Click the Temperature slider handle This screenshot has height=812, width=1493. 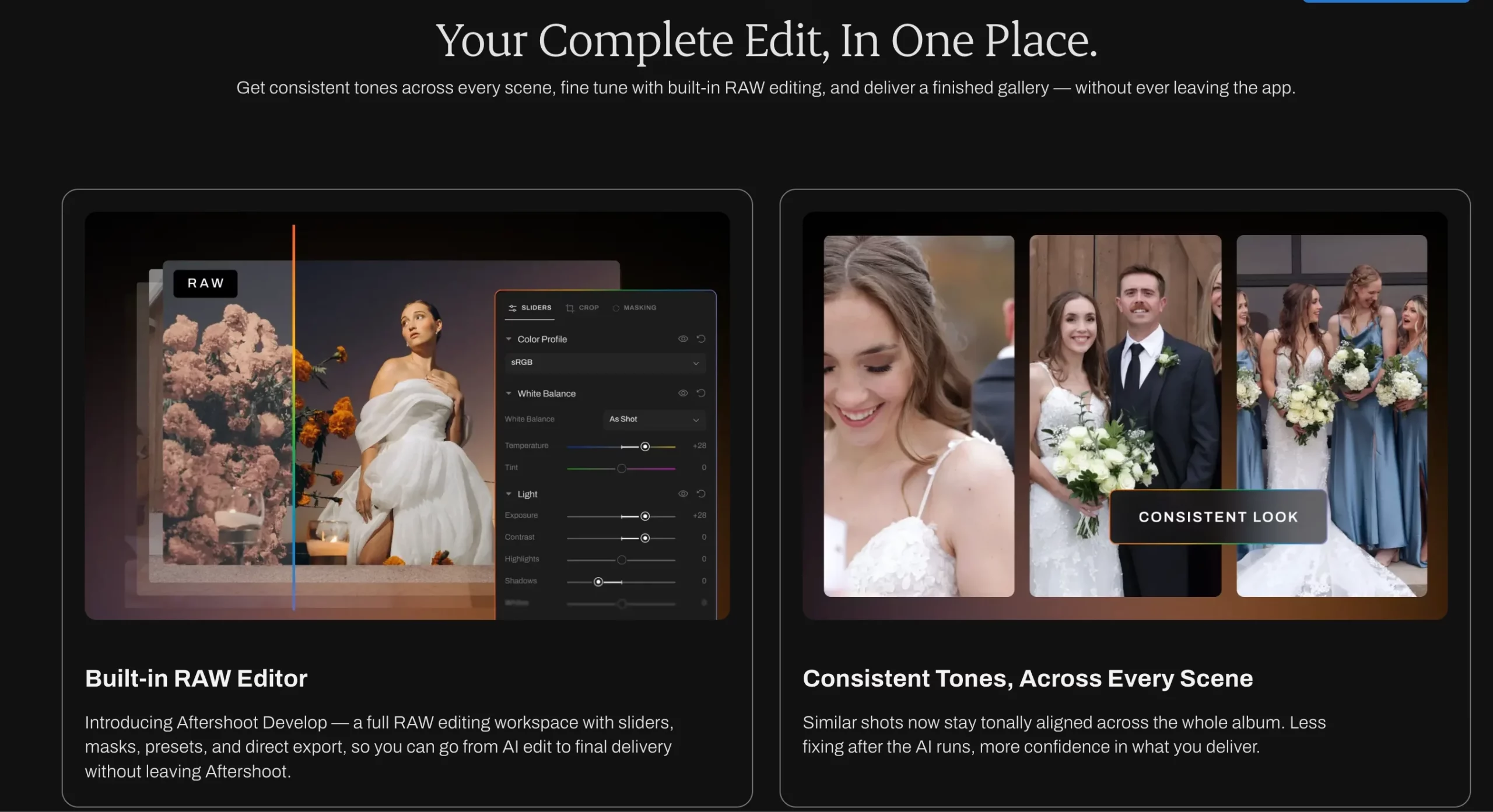[x=645, y=447]
